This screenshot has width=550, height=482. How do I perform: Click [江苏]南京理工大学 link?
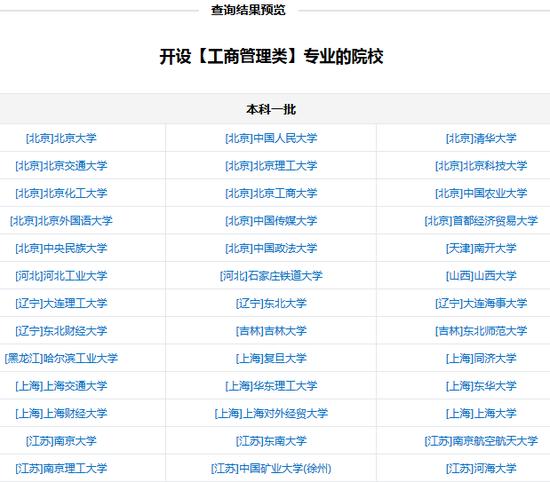click(61, 468)
